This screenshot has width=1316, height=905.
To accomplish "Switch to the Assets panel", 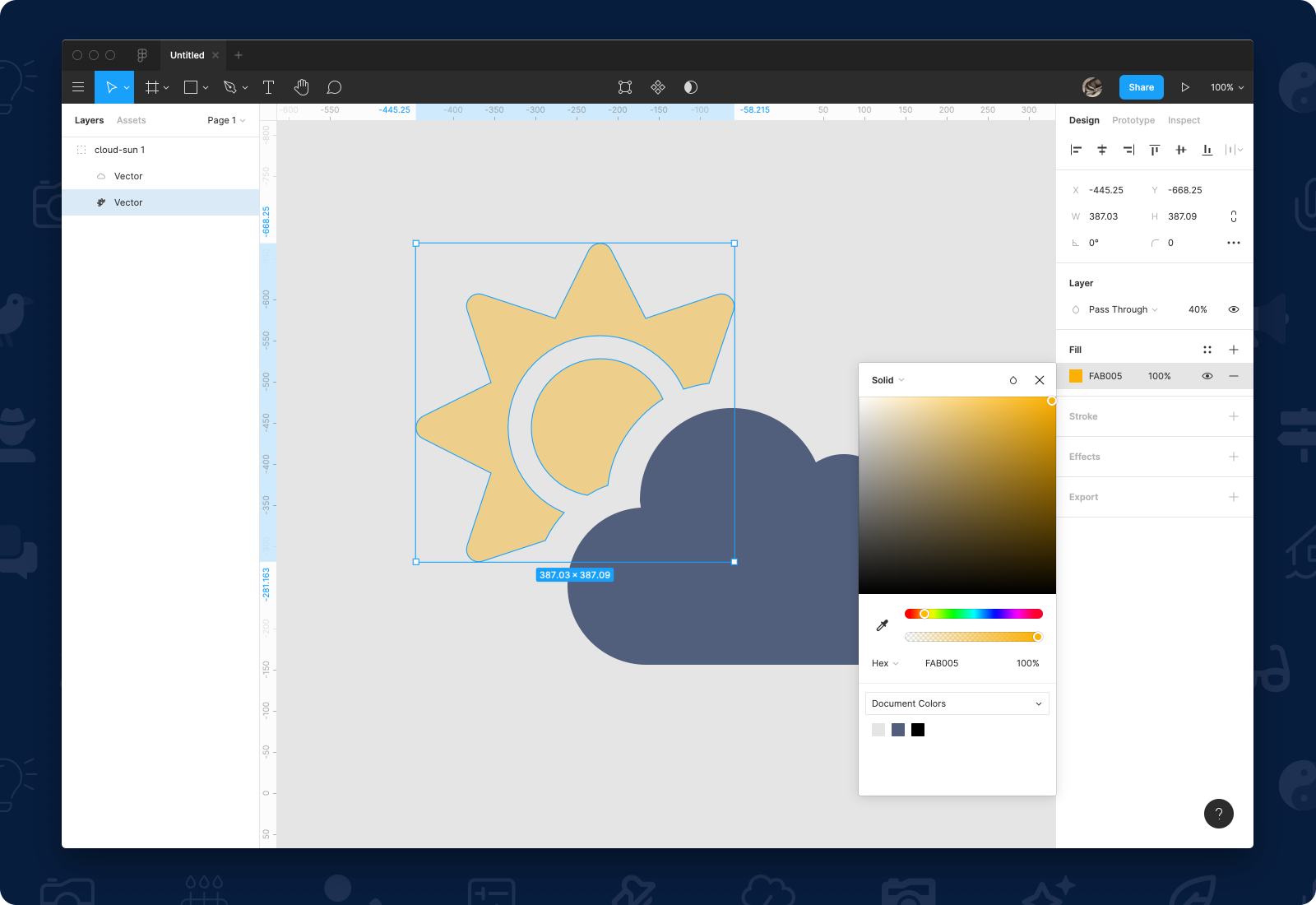I will (x=131, y=120).
